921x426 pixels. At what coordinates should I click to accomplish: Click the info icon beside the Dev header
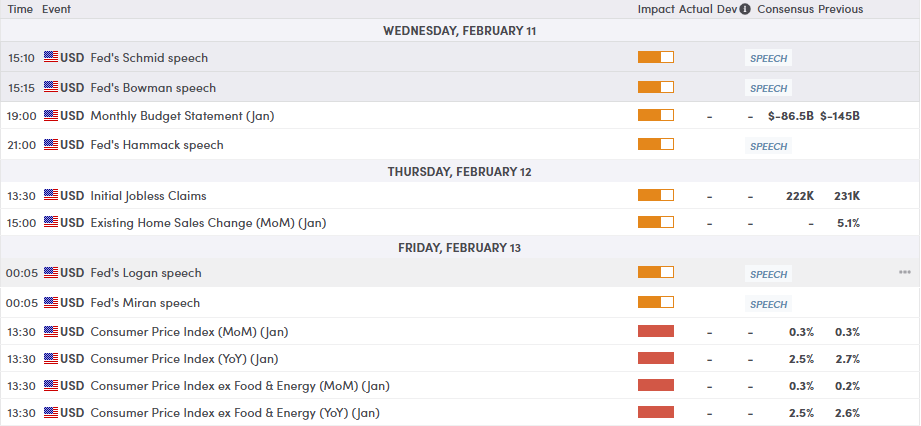coord(745,9)
